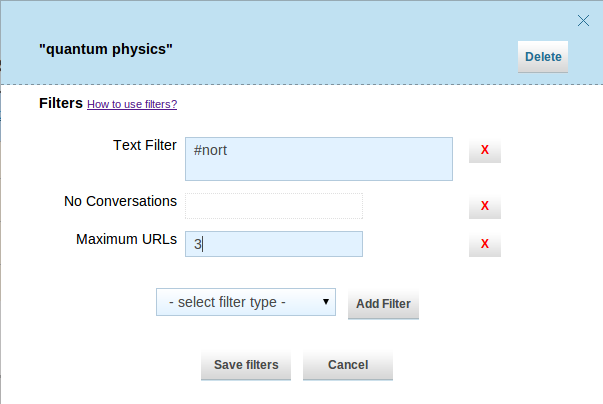The image size is (603, 404).
Task: Save filters for this search
Action: coord(246,365)
